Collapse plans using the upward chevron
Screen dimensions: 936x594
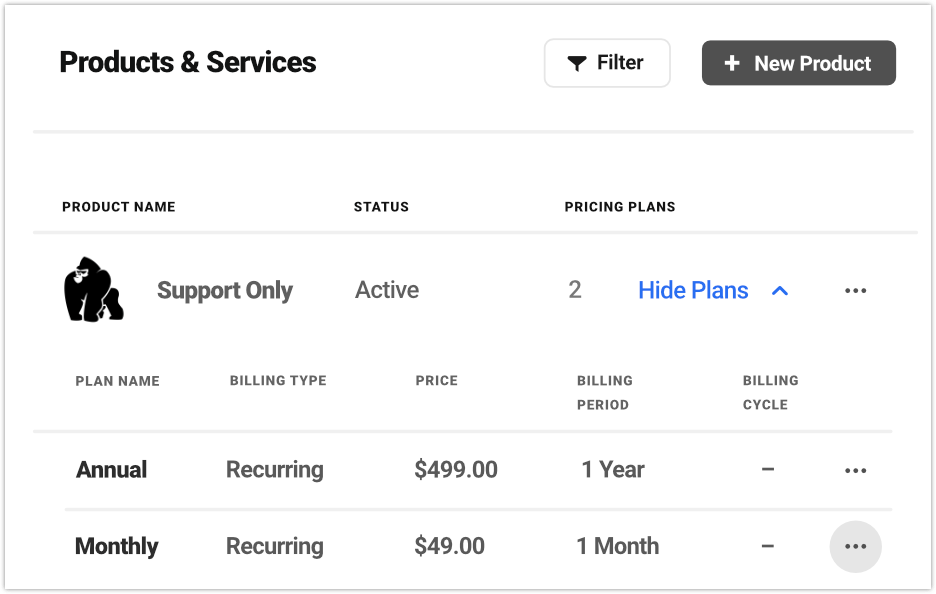780,290
